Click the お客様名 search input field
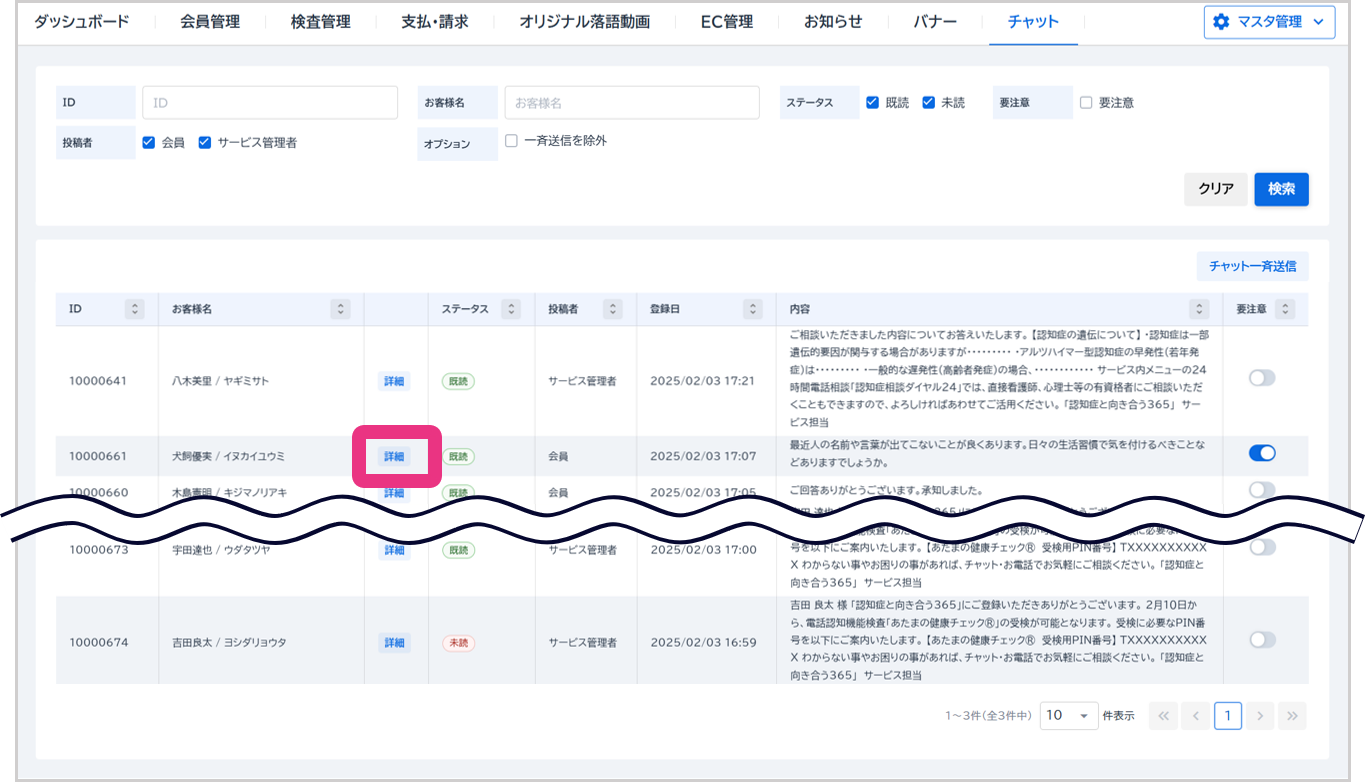 point(631,102)
